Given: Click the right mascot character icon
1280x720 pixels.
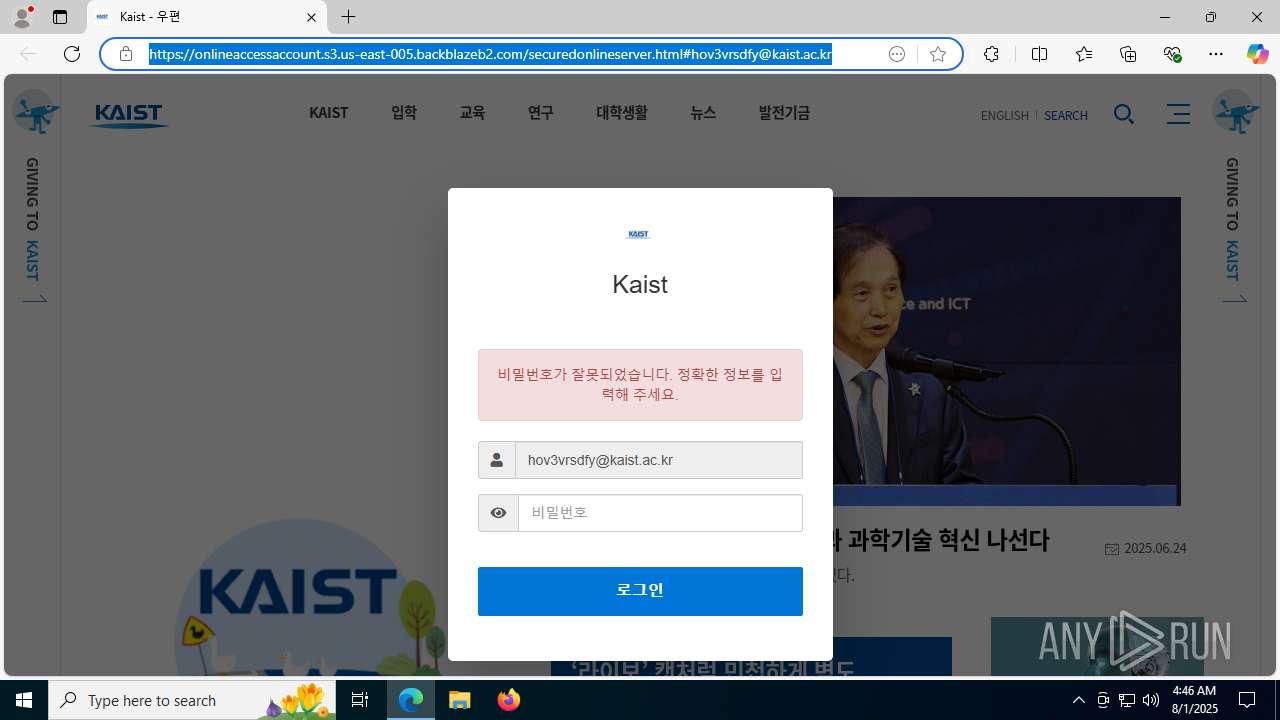Looking at the screenshot, I should pos(1236,111).
